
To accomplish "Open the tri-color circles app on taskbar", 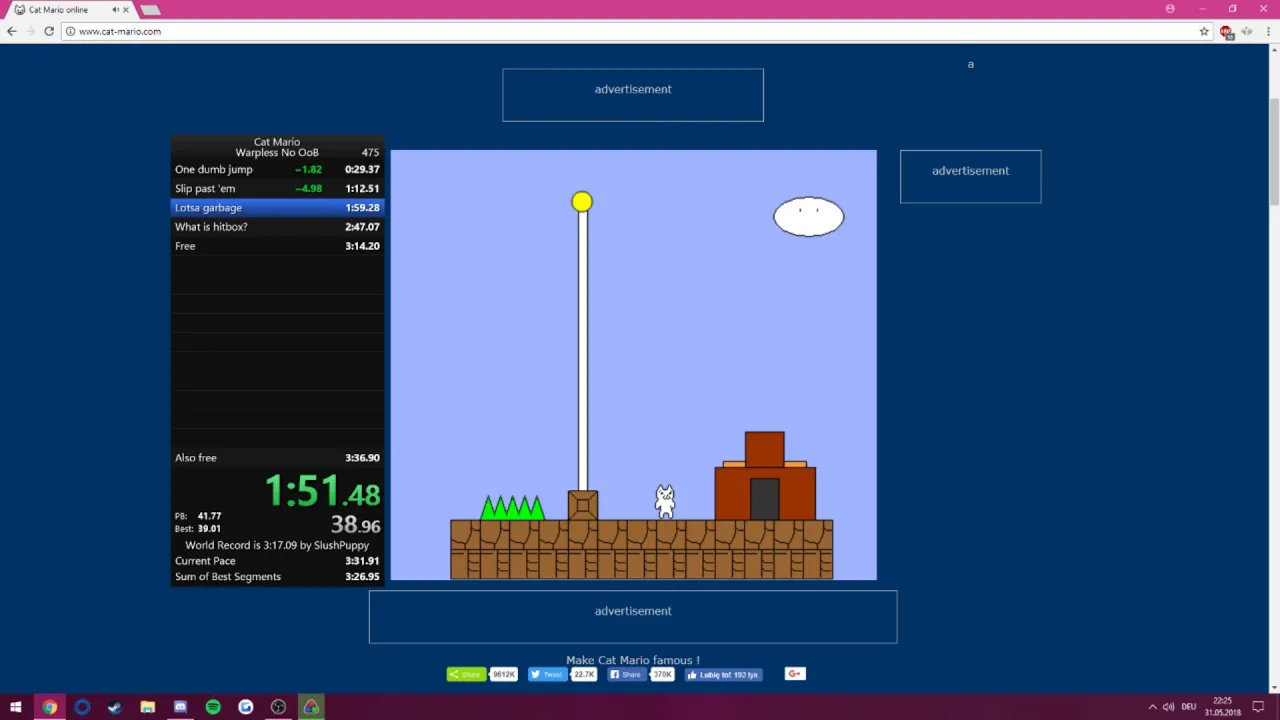I will coord(311,707).
